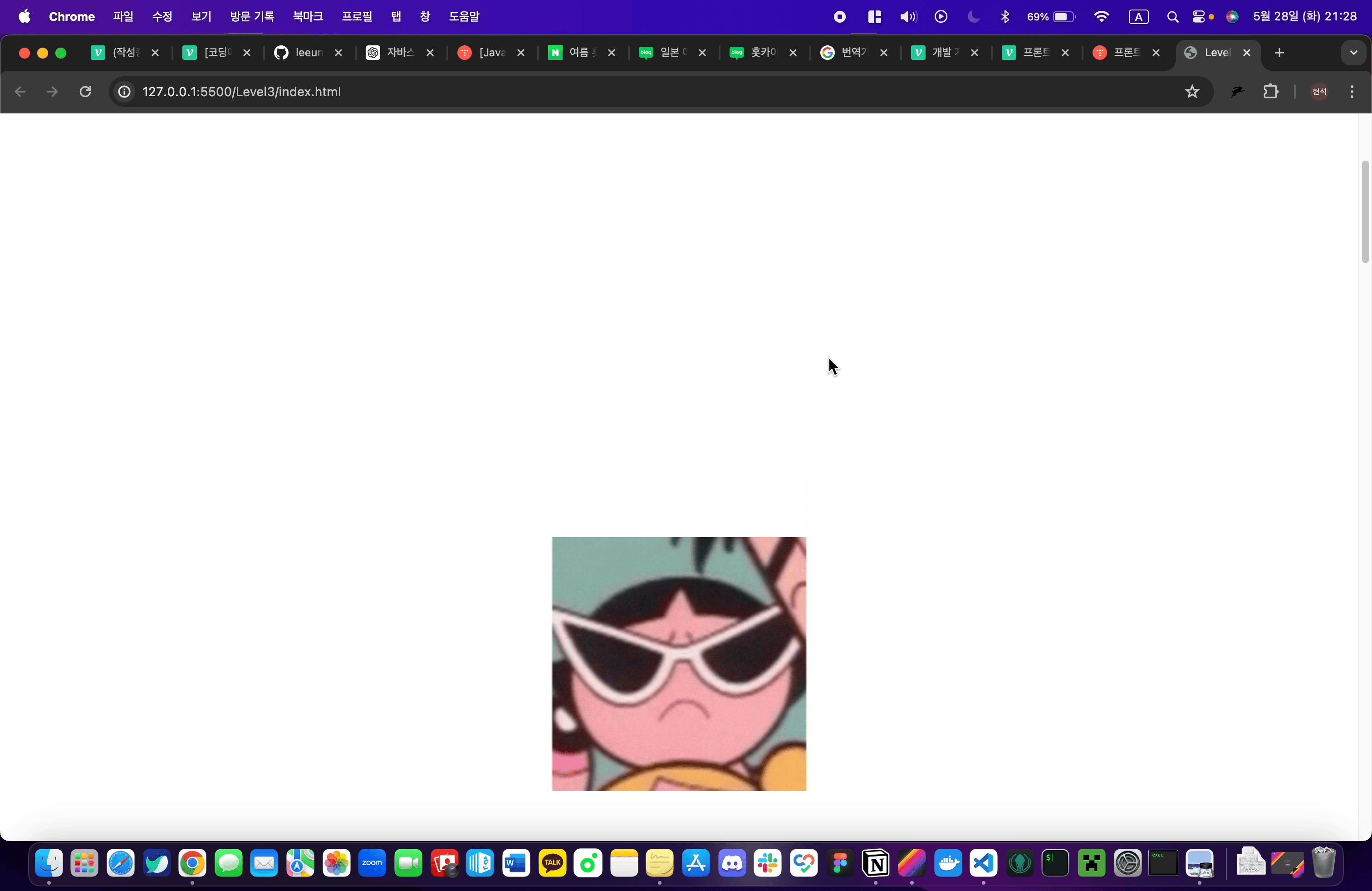1372x891 pixels.
Task: Toggle Bluetooth from the menu bar
Action: tap(1005, 17)
